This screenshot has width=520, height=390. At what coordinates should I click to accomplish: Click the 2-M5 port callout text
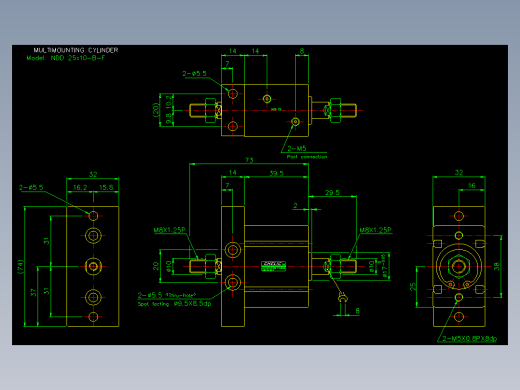click(x=297, y=148)
